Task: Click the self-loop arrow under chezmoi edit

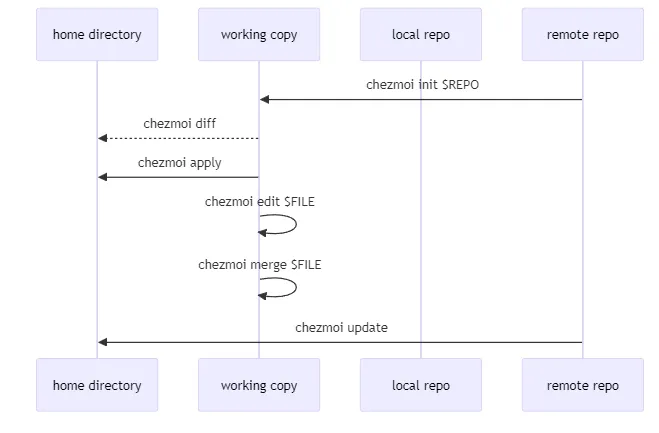Action: pos(295,224)
